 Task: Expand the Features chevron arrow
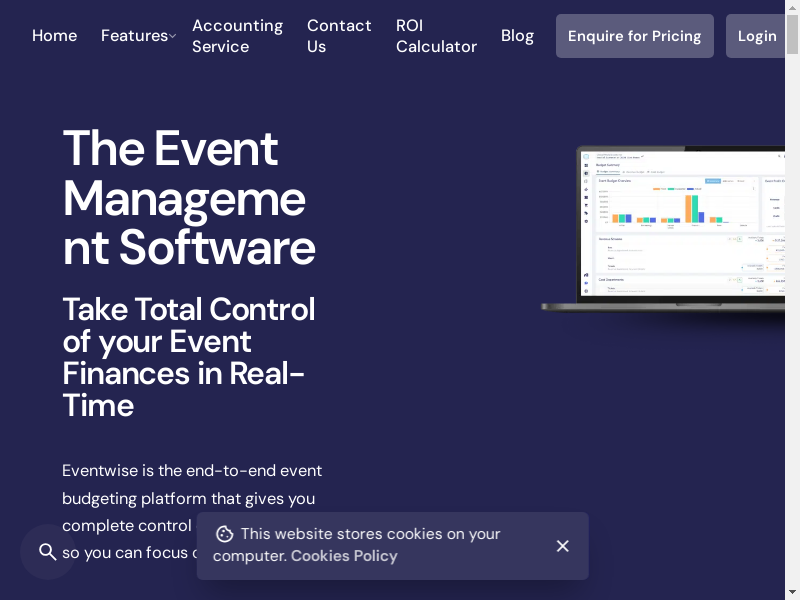(172, 36)
